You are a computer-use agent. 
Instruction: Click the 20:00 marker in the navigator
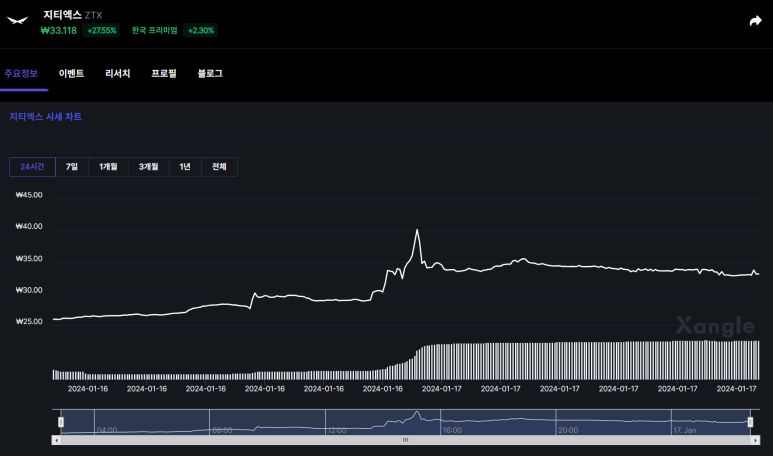click(x=568, y=430)
